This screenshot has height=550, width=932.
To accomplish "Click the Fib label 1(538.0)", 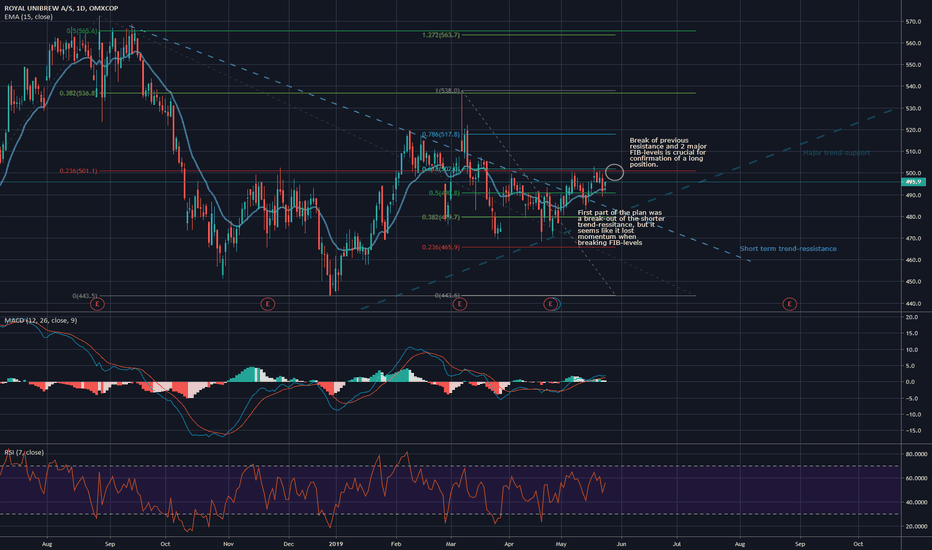I will pos(448,91).
